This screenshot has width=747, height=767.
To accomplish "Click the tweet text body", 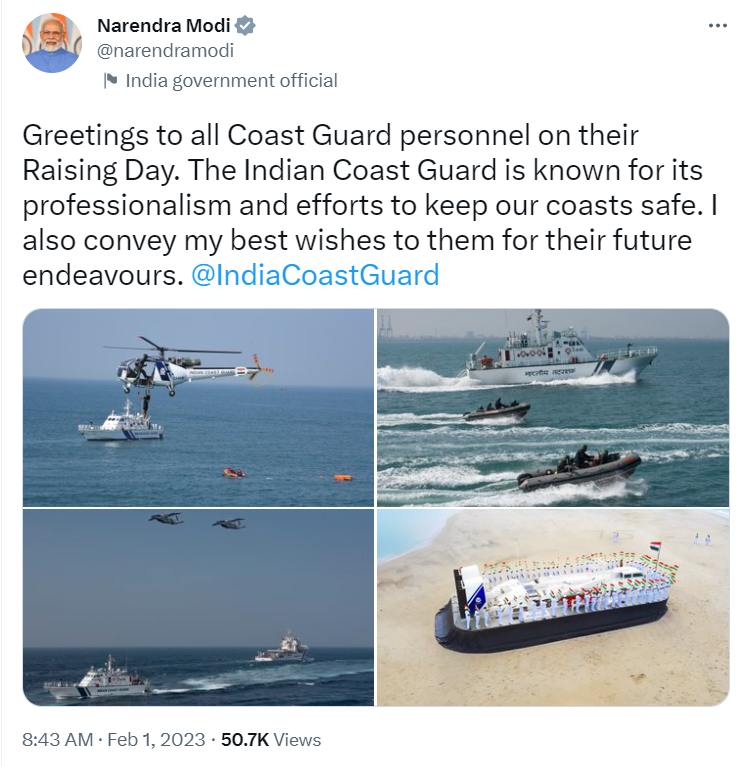I will (369, 205).
